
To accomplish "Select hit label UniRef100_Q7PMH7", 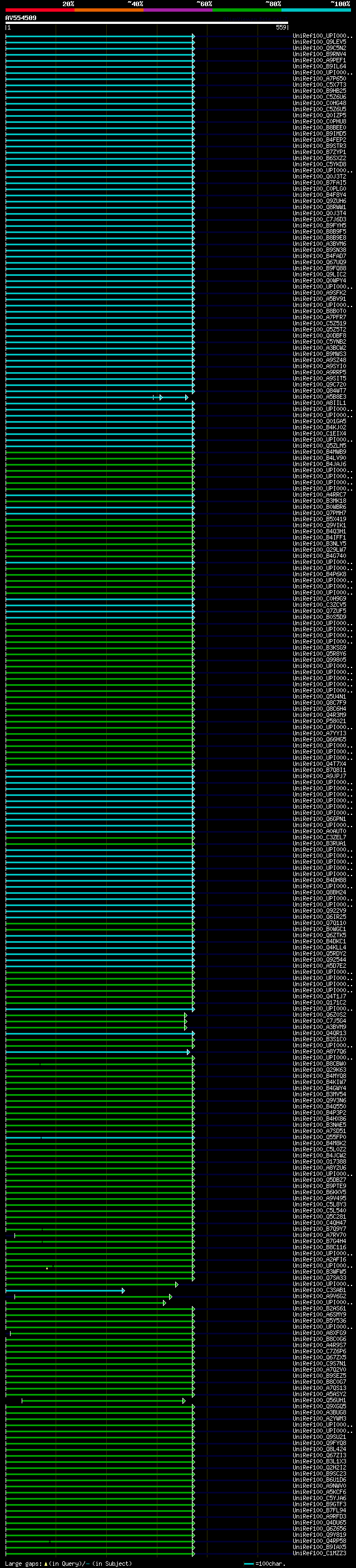I will (319, 513).
